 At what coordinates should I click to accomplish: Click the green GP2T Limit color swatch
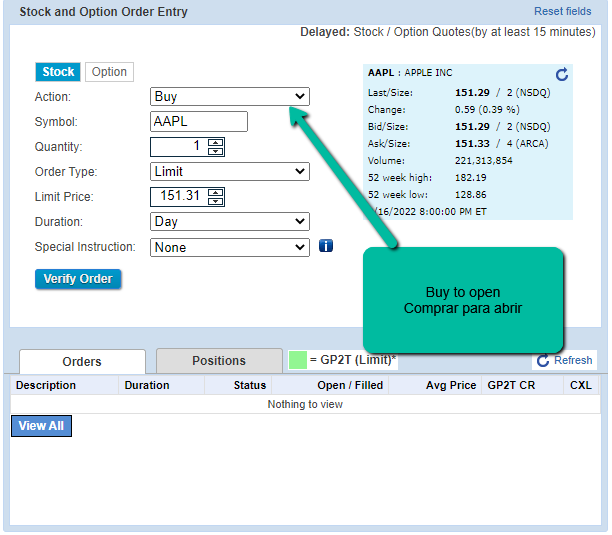[297, 360]
